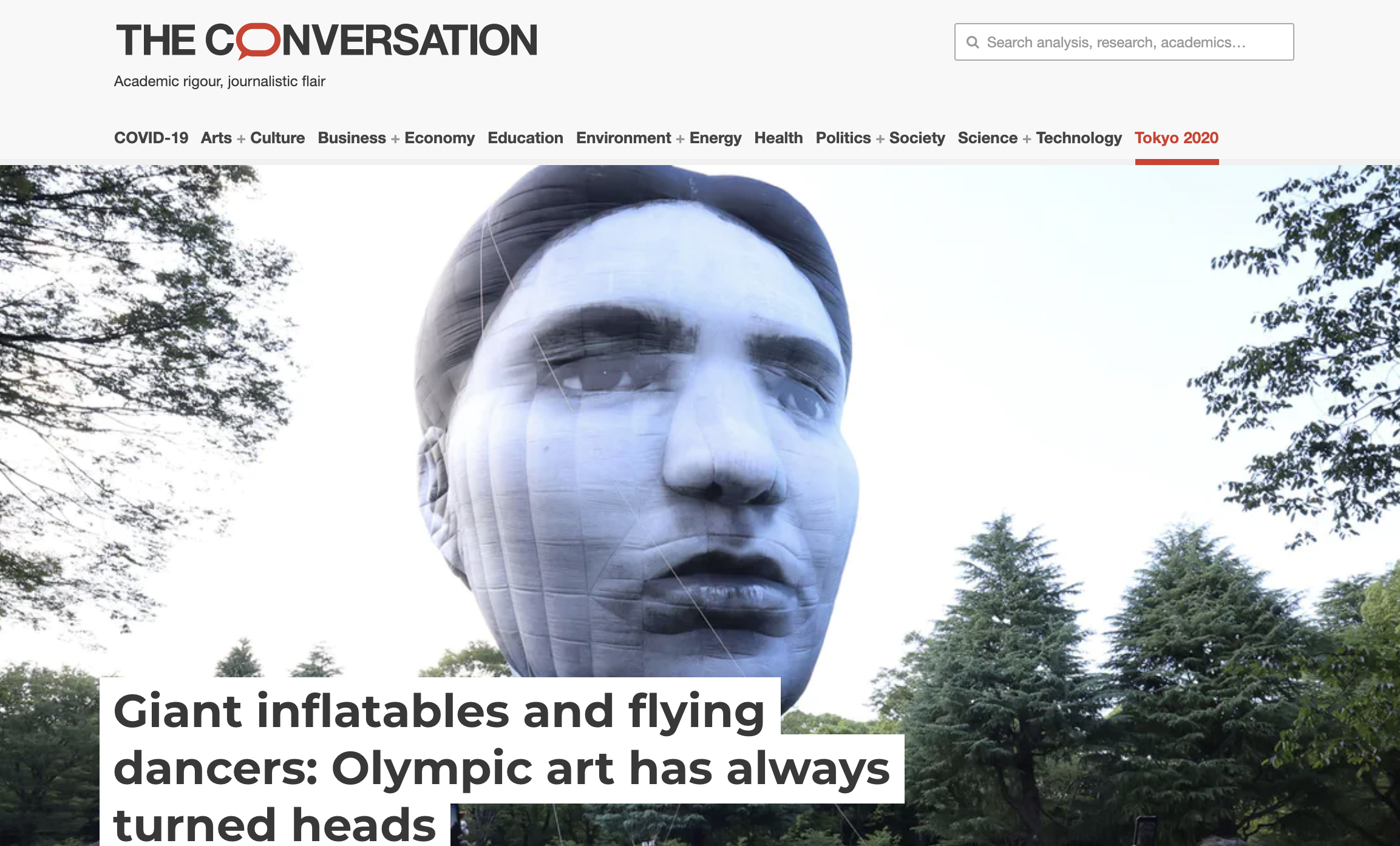Screen dimensions: 1400x846
Task: Click the red speech bubble logo icon
Action: (259, 41)
